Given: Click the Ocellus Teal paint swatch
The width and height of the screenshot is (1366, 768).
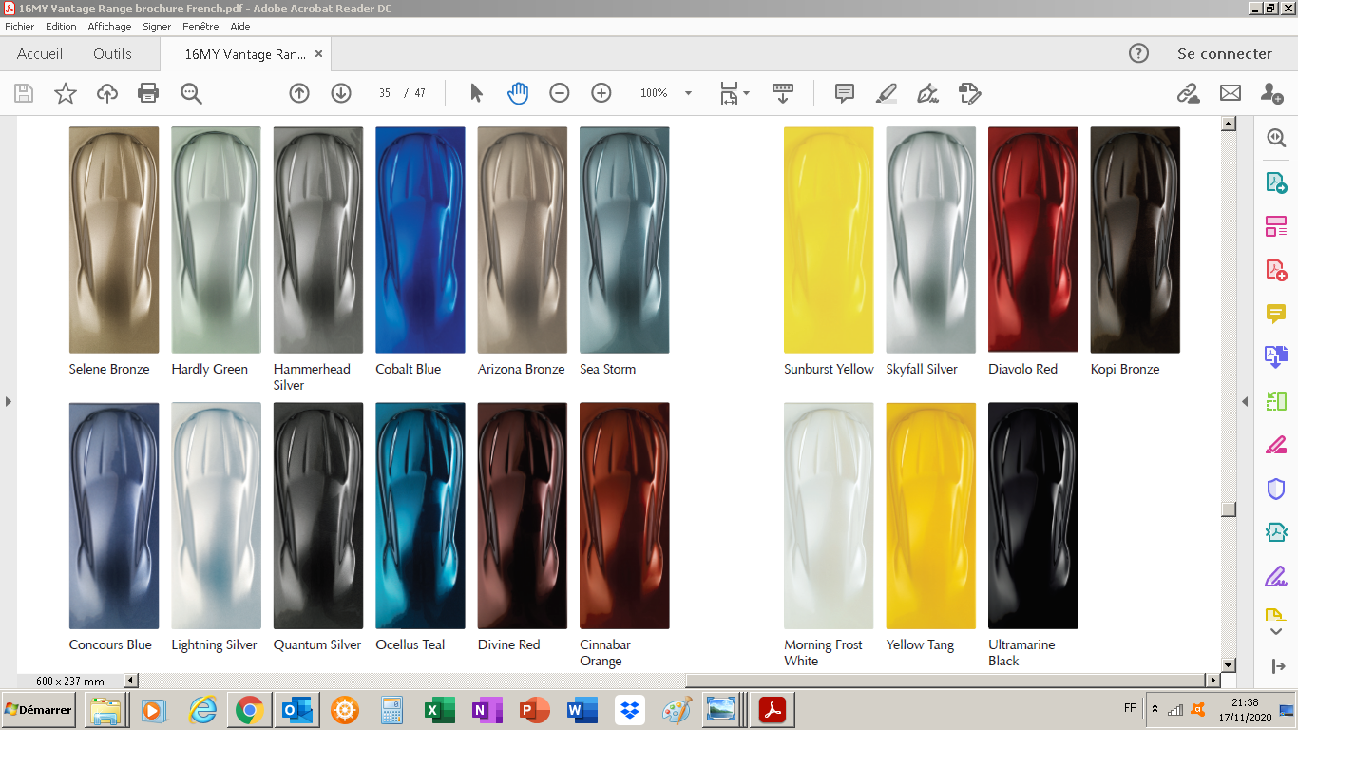Looking at the screenshot, I should coord(420,516).
